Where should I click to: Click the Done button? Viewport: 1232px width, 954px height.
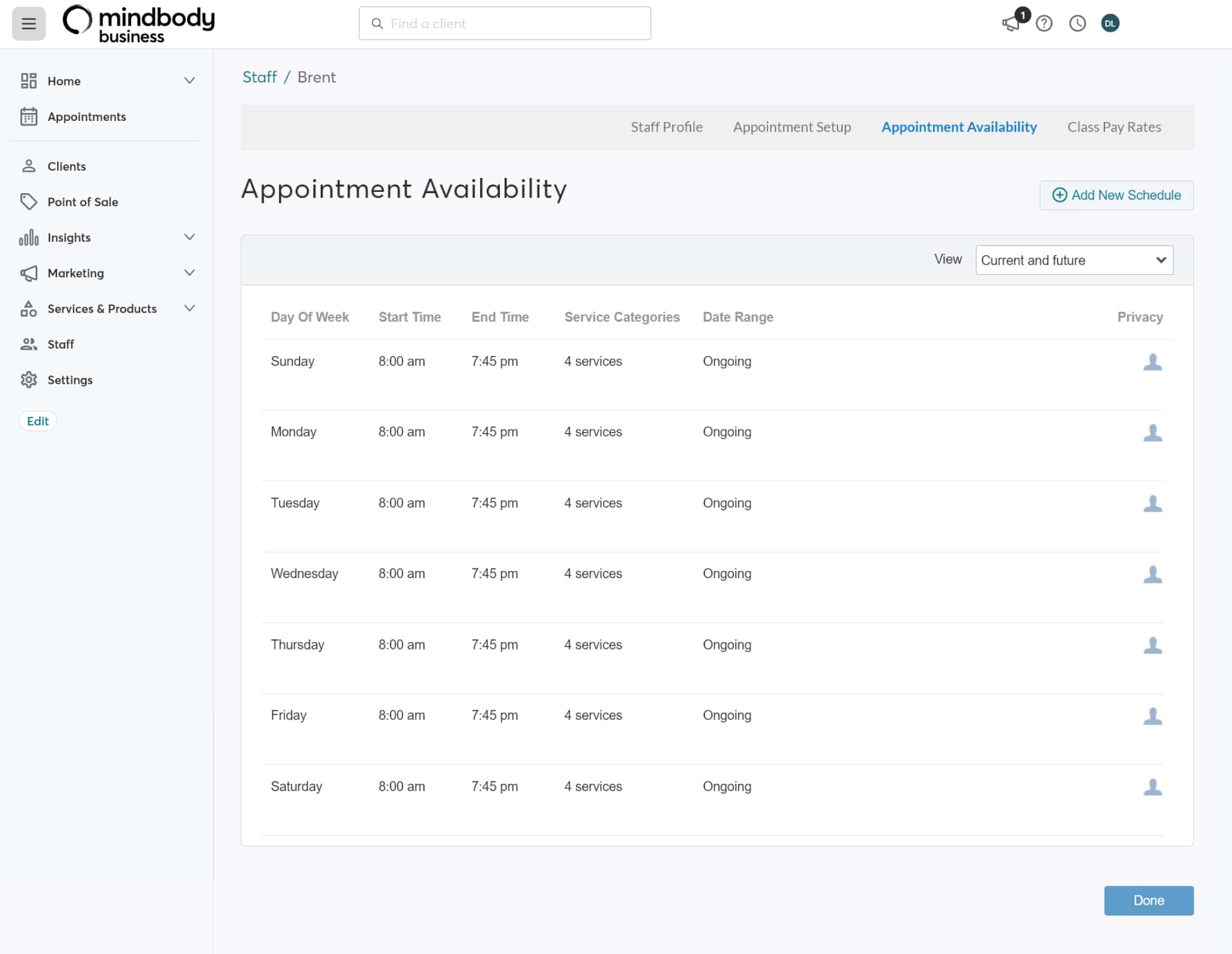pyautogui.click(x=1148, y=900)
